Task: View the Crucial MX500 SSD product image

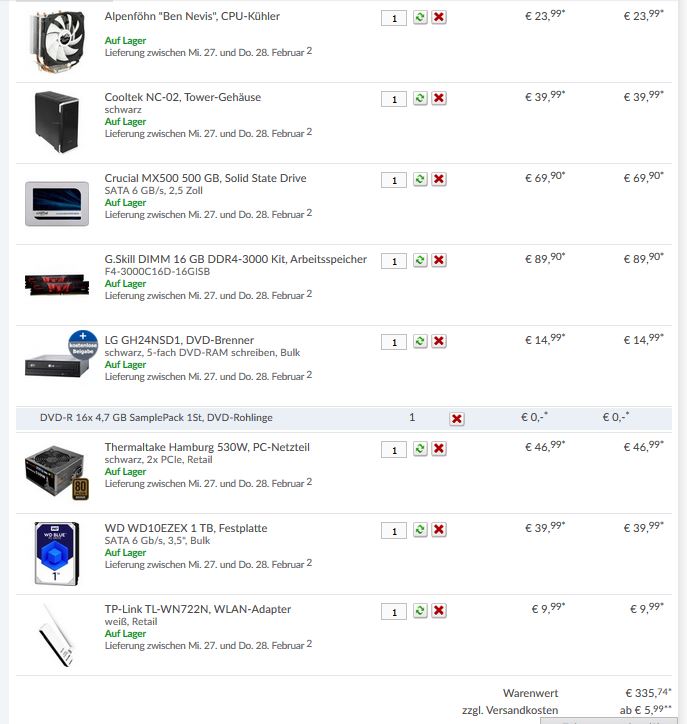Action: point(57,204)
